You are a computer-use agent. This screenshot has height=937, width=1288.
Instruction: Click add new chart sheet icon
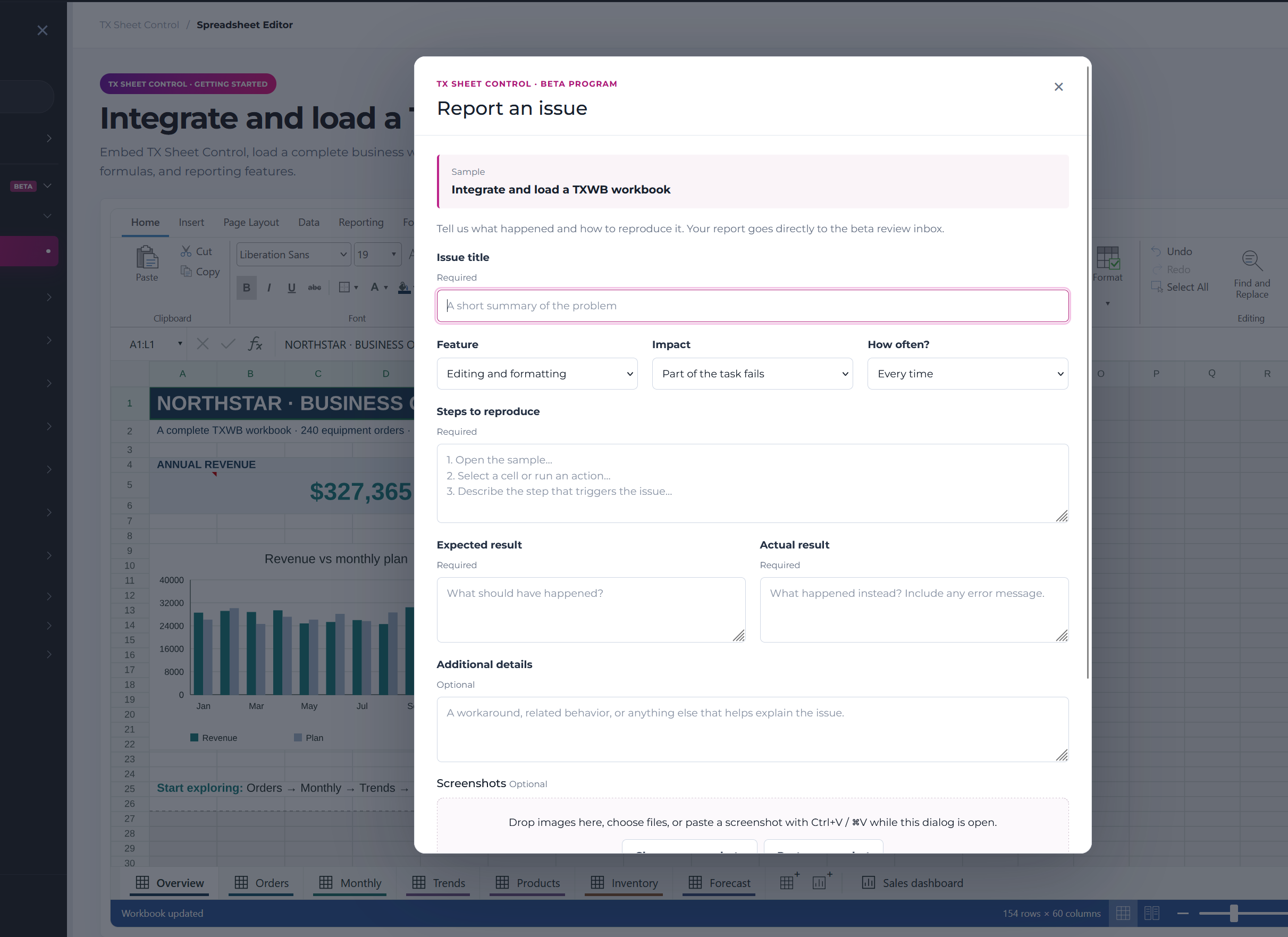pos(821,881)
